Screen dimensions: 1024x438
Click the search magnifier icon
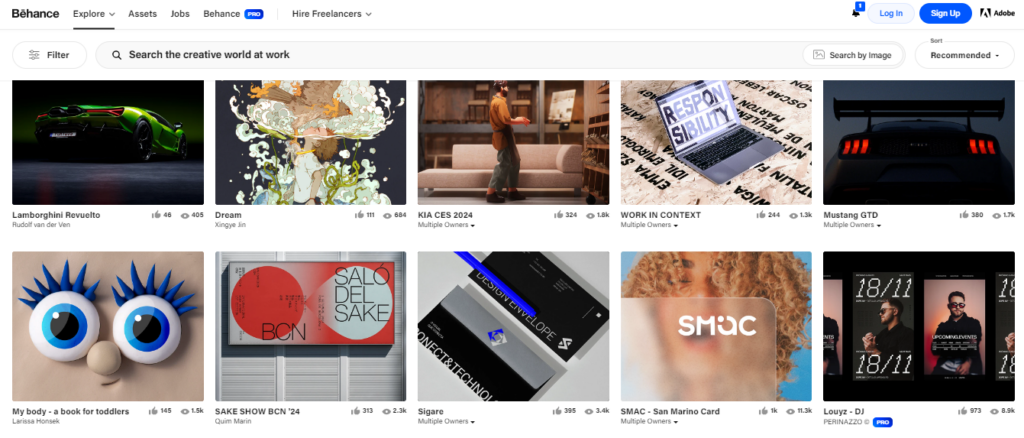[117, 55]
